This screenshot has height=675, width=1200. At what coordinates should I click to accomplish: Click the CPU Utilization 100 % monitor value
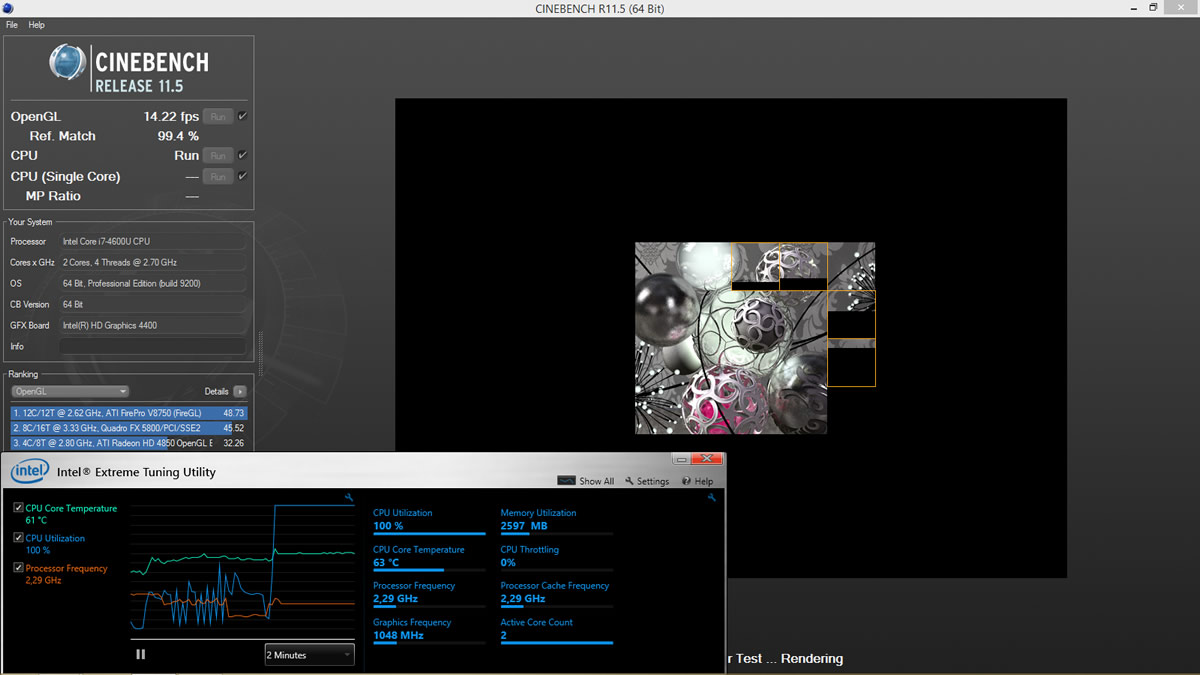pyautogui.click(x=388, y=526)
